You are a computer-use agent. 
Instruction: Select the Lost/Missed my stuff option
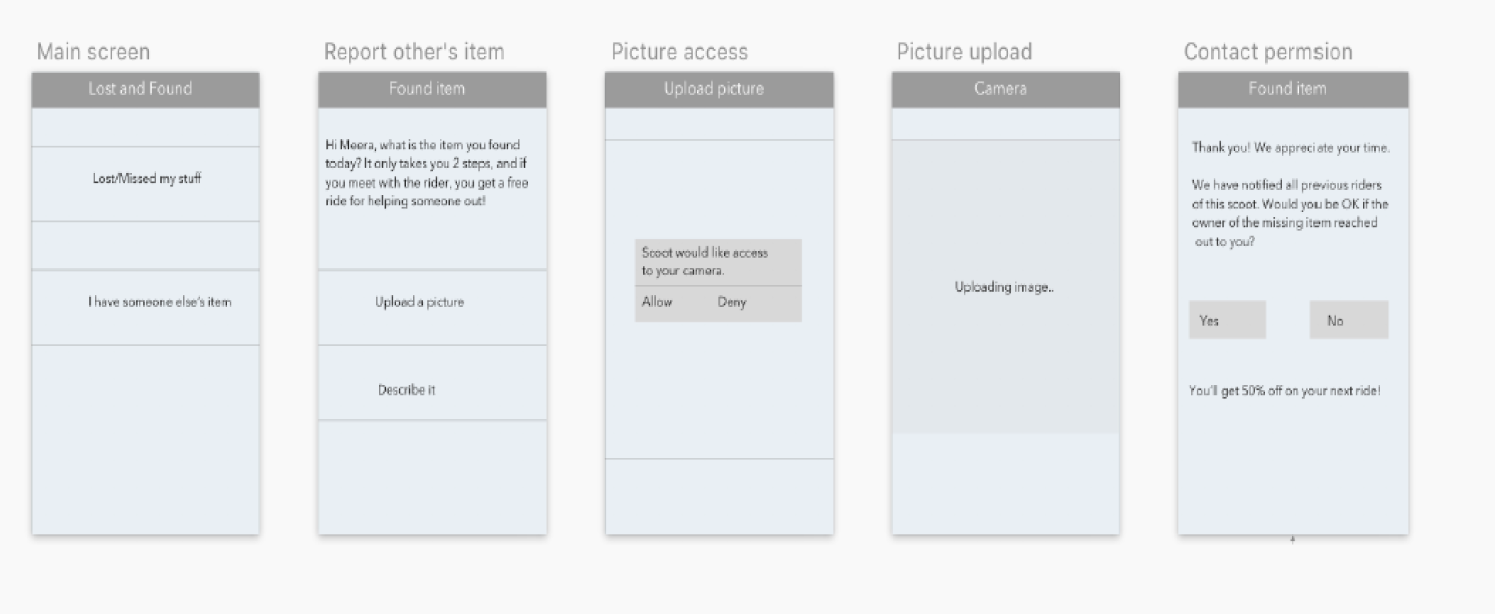click(146, 180)
